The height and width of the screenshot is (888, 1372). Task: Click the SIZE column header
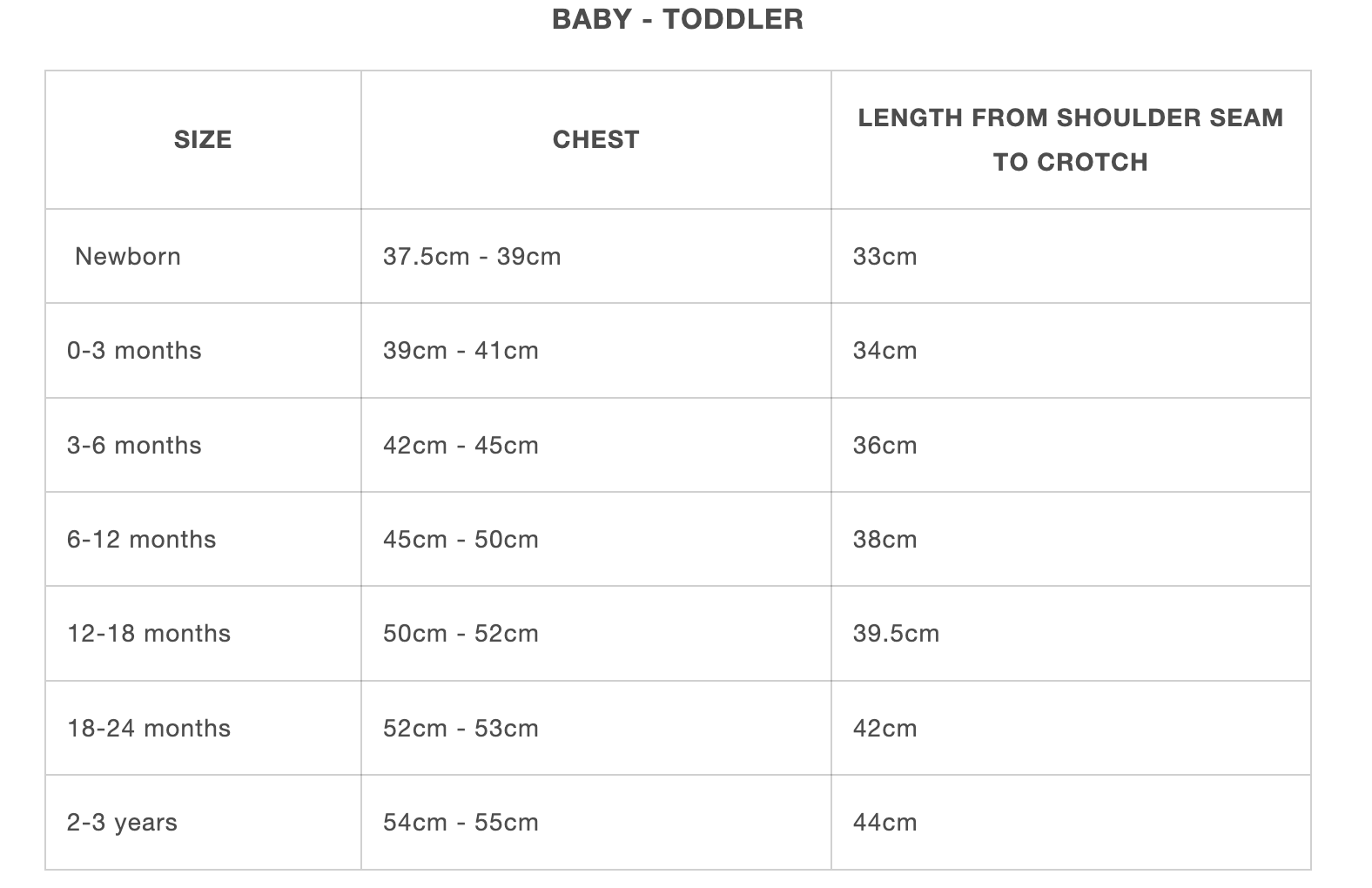[203, 139]
